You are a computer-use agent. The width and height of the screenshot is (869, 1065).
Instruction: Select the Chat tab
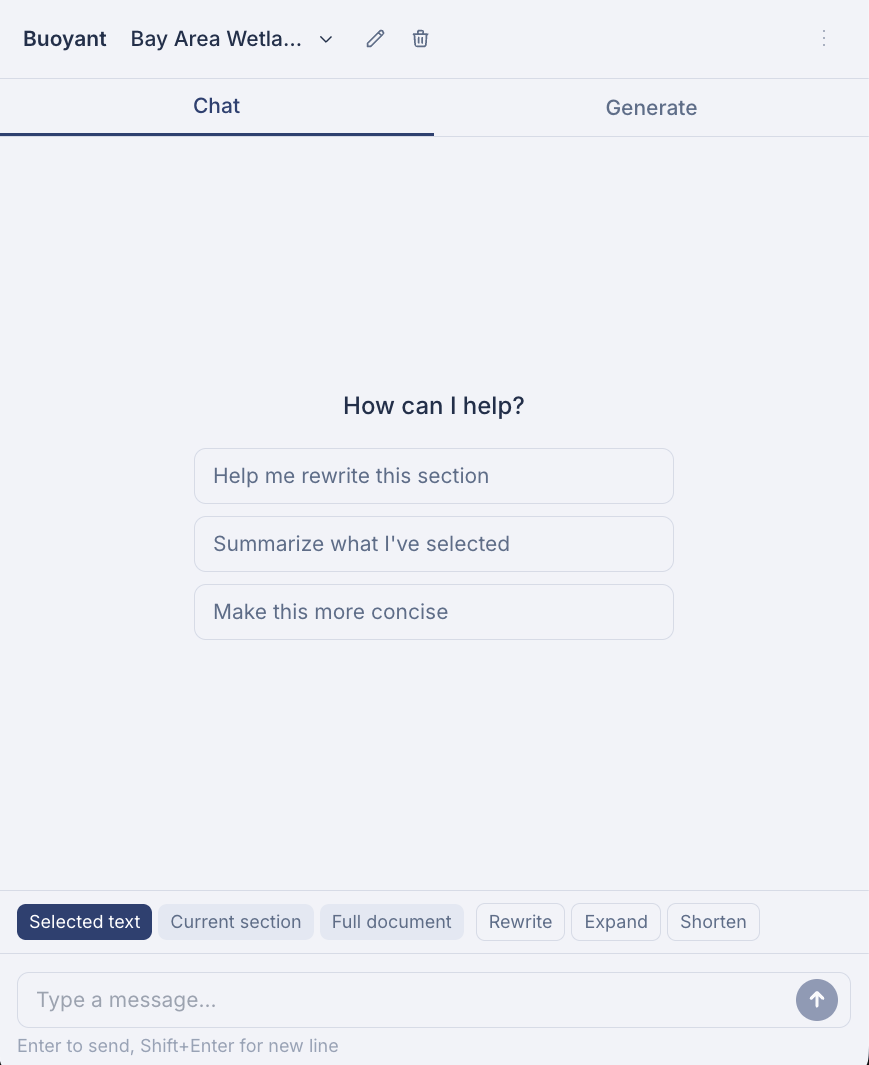216,106
